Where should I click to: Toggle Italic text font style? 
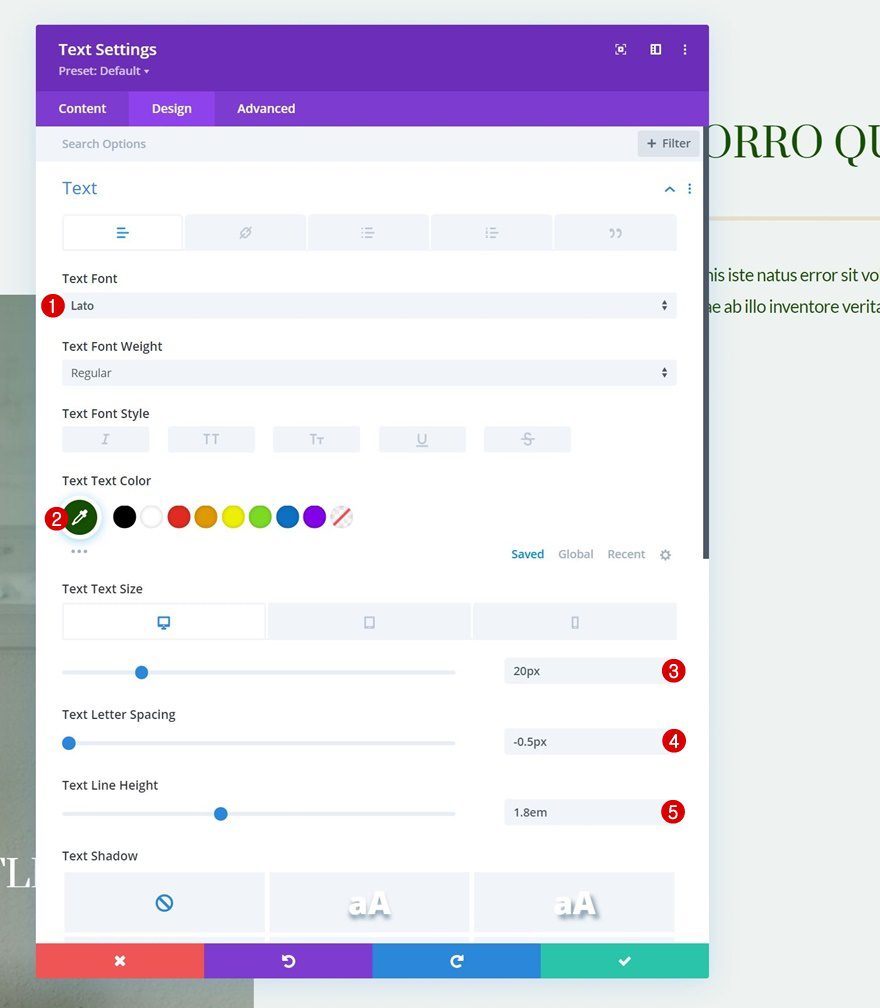(x=105, y=438)
